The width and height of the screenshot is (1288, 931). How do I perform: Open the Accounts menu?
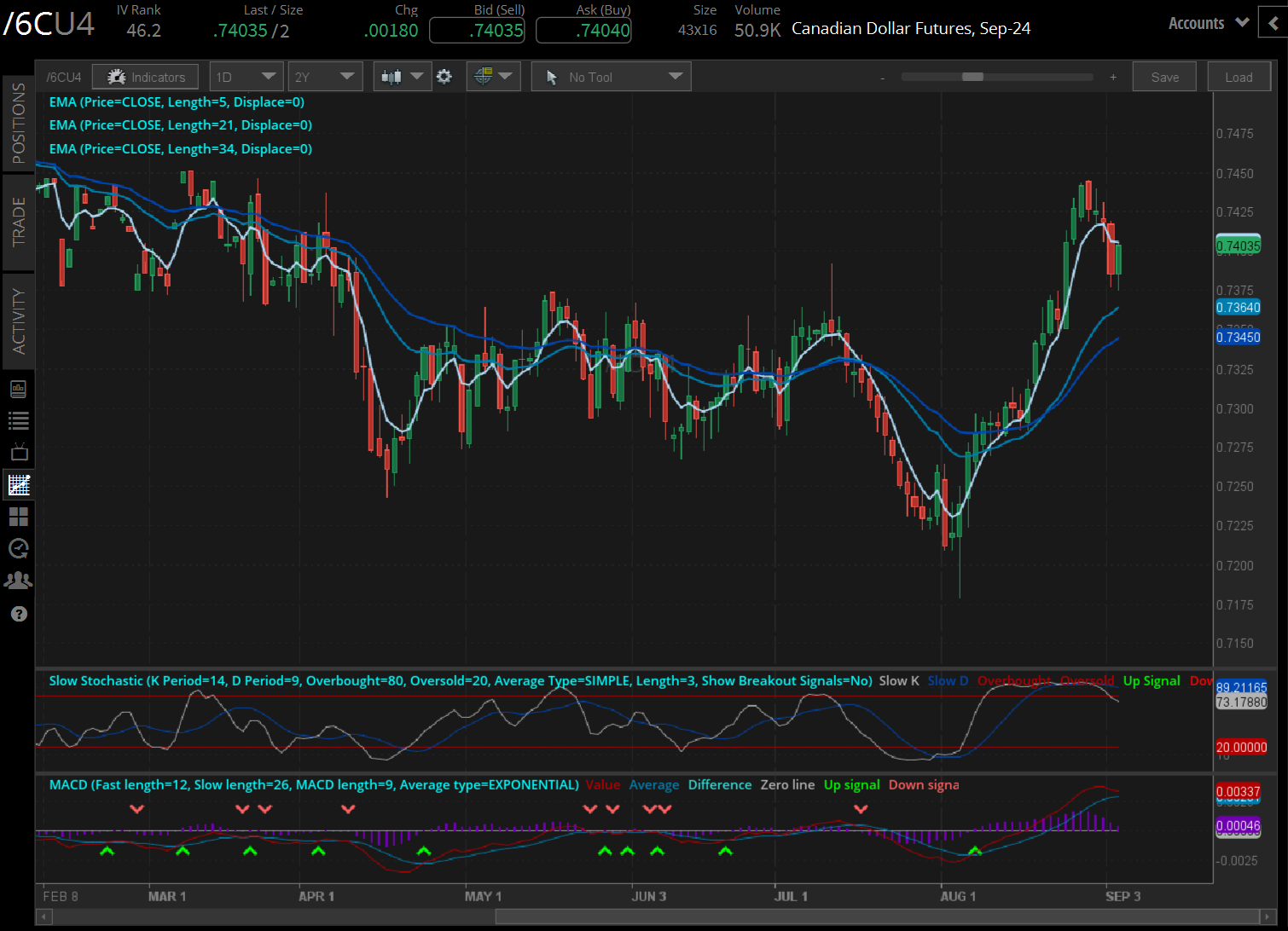click(1205, 23)
